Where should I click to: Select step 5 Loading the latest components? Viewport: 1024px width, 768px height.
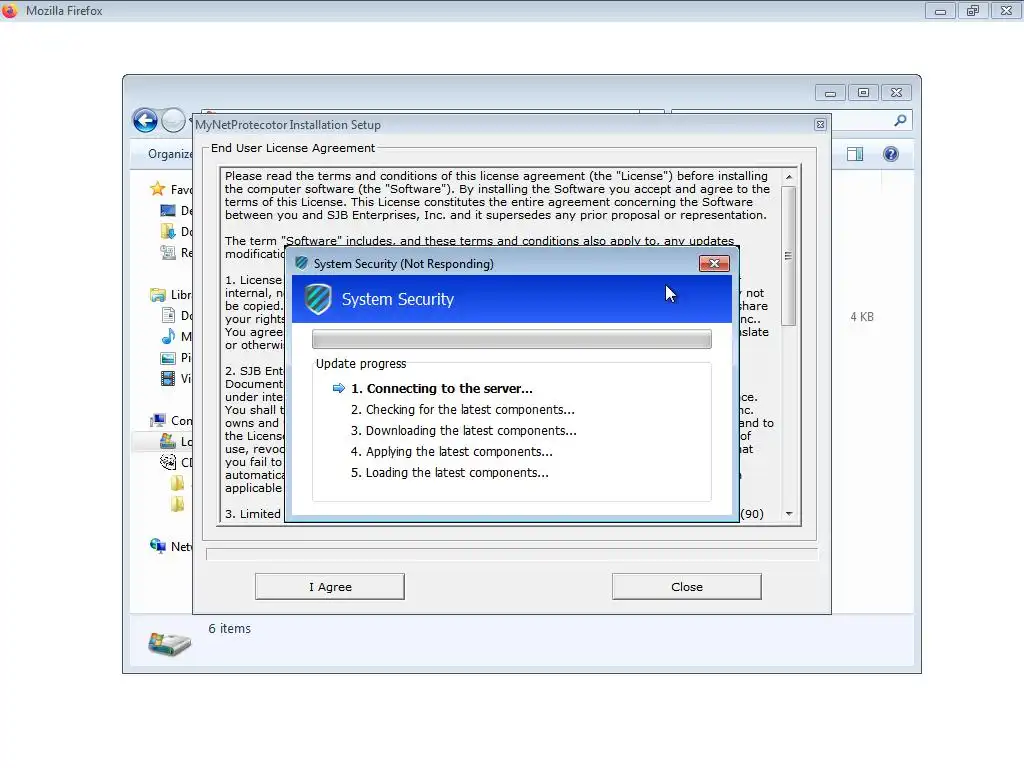(x=449, y=472)
